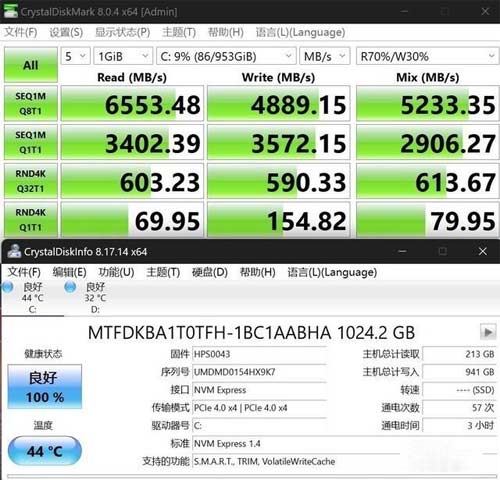Click the 69.95 read result
The height and width of the screenshot is (480, 500).
[x=132, y=219]
